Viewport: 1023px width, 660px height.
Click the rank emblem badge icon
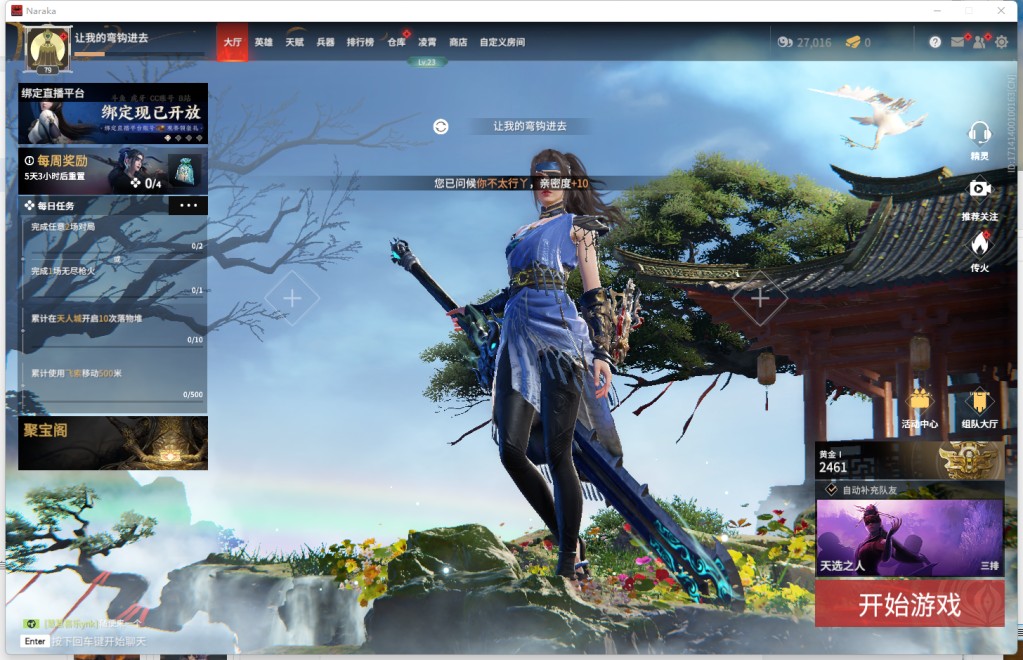click(x=970, y=459)
